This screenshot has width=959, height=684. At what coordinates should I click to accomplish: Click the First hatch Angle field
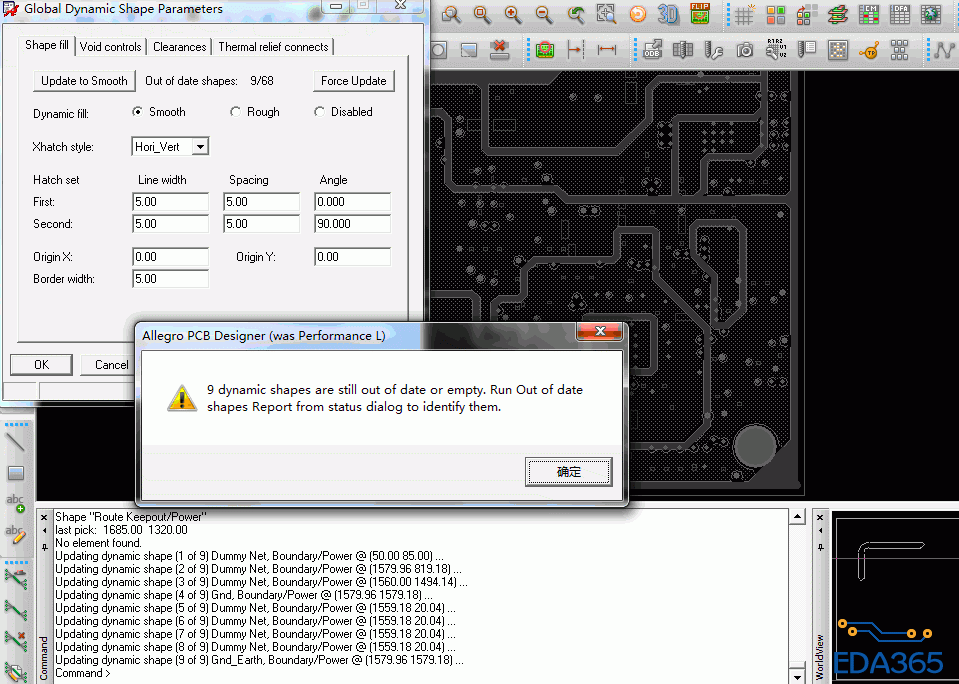(x=352, y=202)
